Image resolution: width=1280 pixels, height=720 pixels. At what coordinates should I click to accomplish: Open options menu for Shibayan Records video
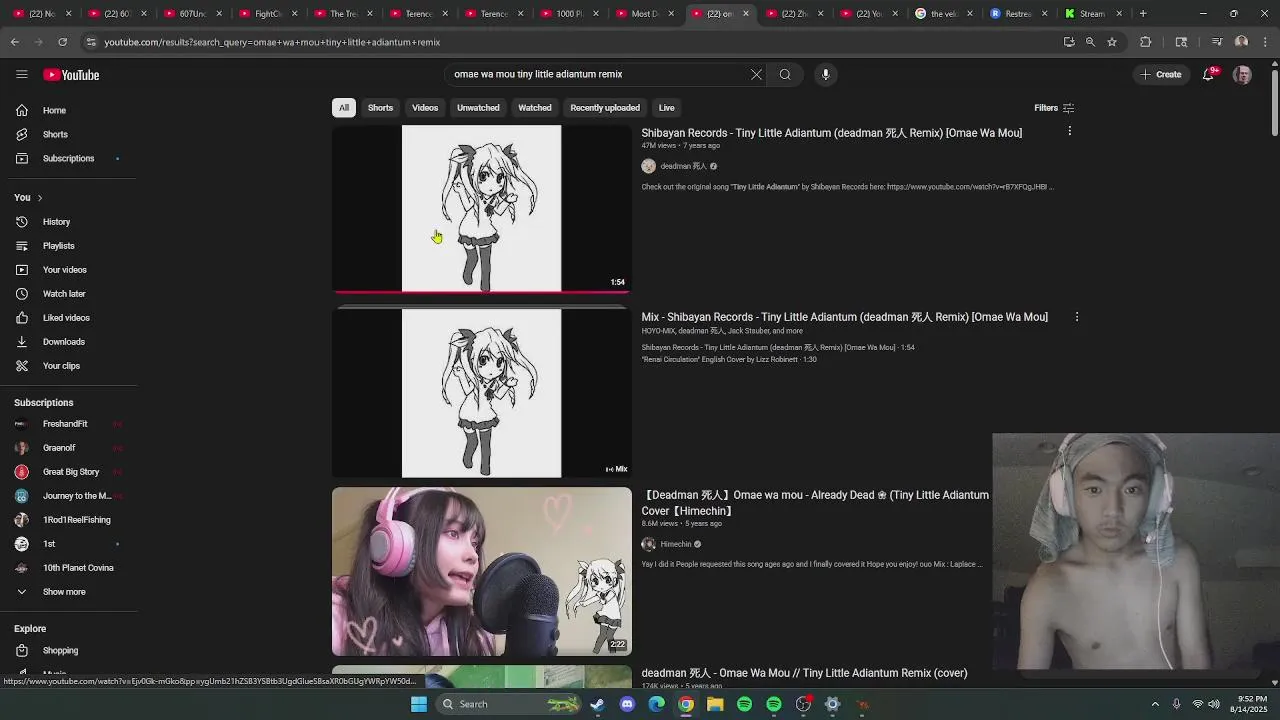1069,131
